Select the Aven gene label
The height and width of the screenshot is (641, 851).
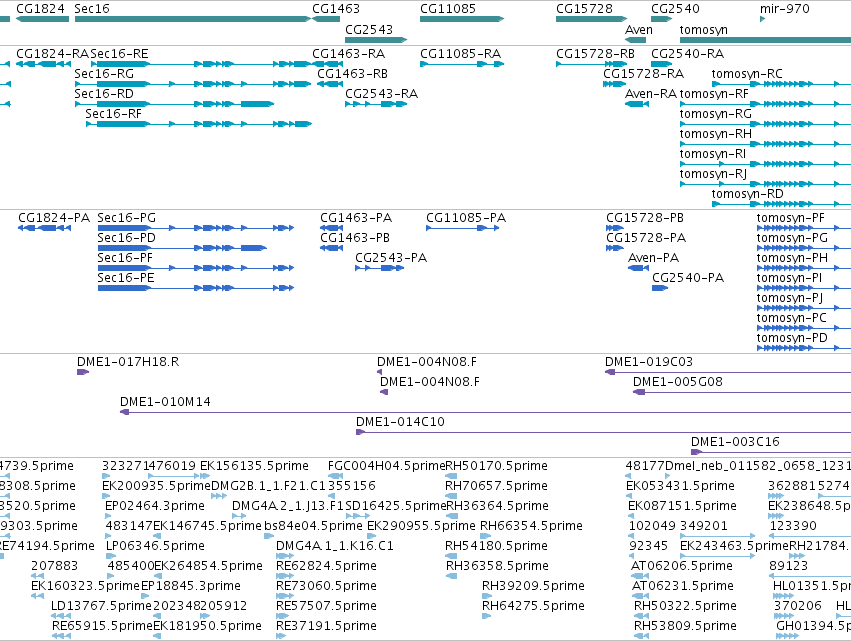[x=639, y=29]
